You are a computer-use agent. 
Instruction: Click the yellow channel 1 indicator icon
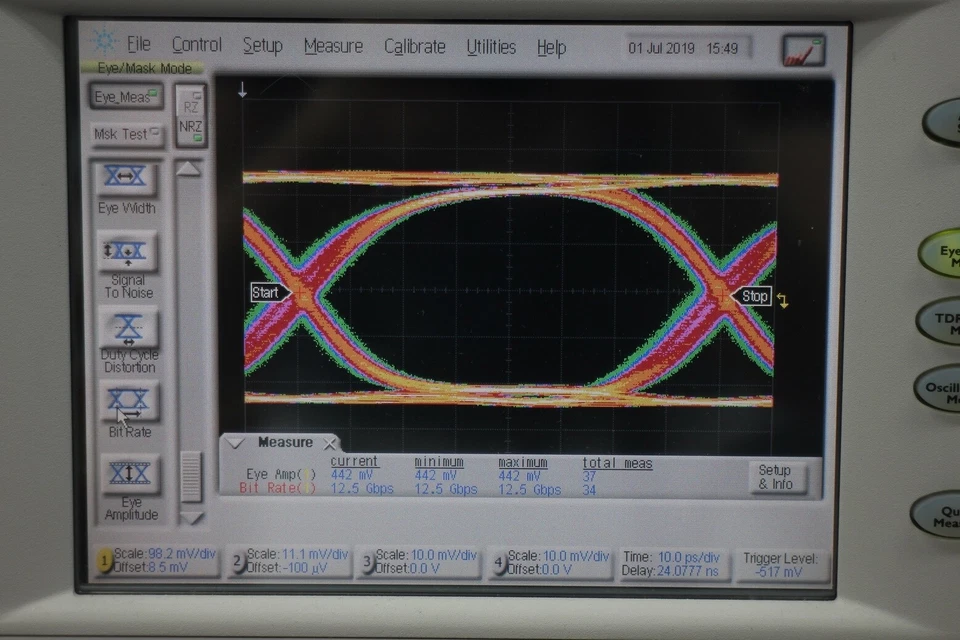pos(104,563)
